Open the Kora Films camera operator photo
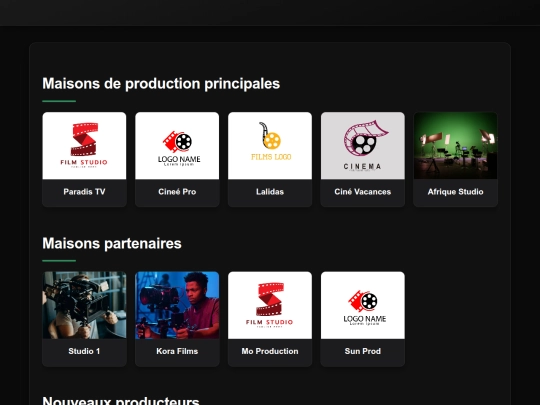 (x=177, y=305)
